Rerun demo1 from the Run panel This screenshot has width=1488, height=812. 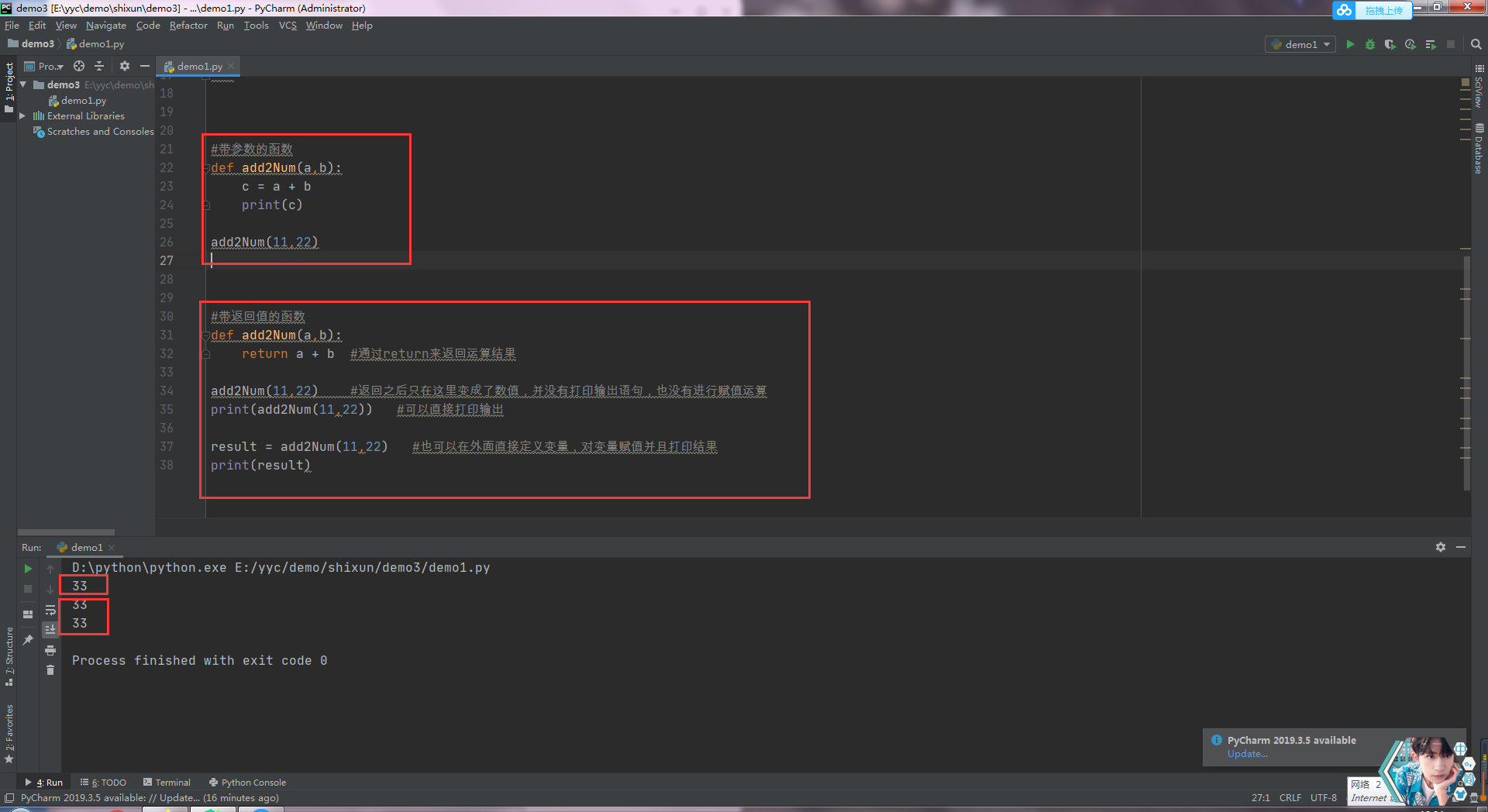[x=28, y=569]
